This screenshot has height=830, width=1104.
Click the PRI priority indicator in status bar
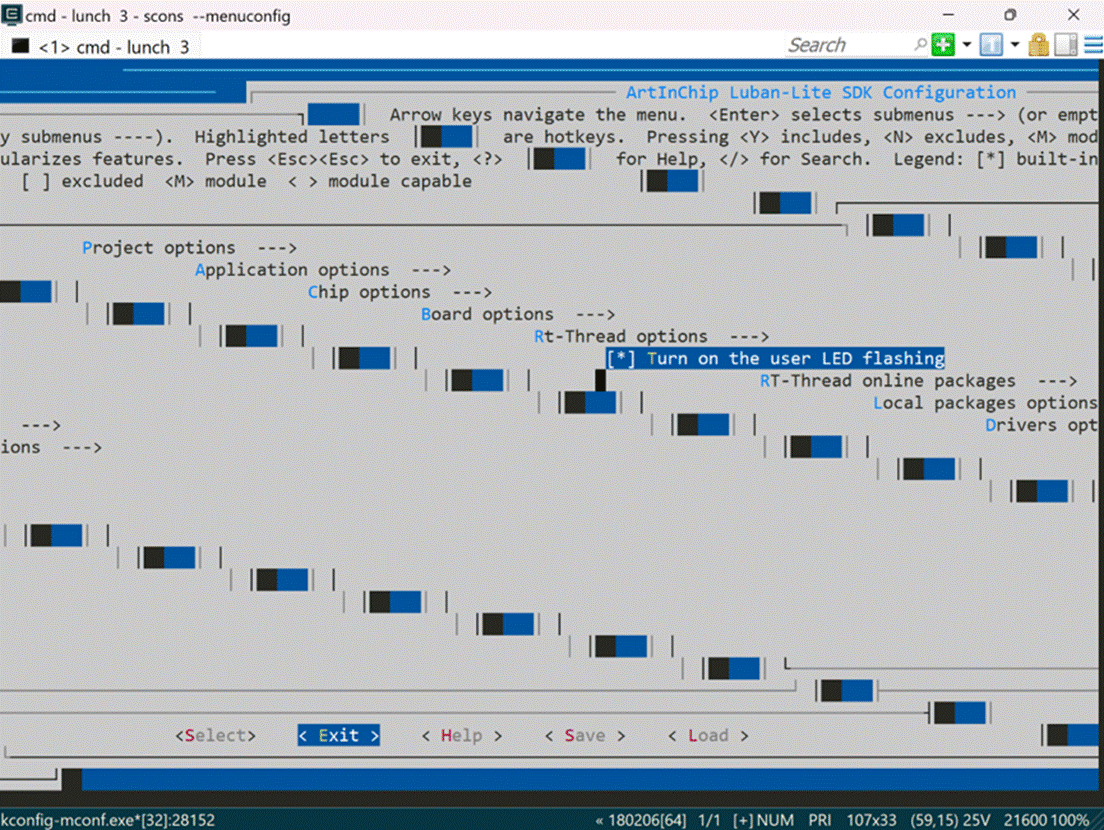pos(820,820)
